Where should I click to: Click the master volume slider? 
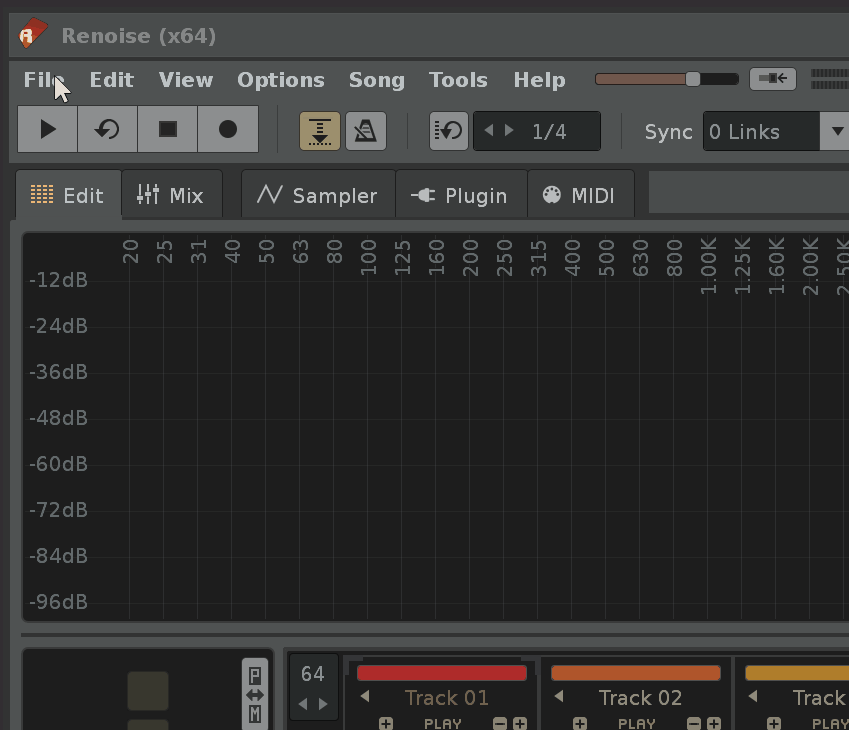coord(666,79)
